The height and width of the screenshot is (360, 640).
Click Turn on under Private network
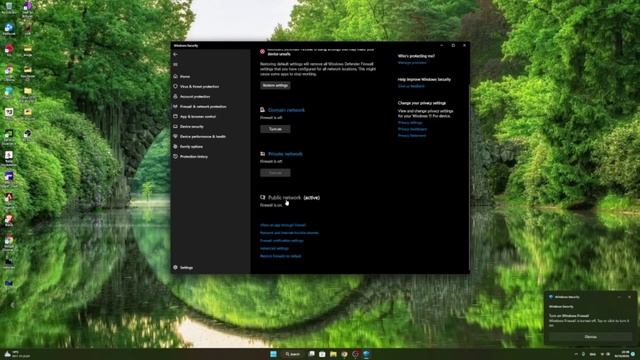tap(276, 173)
